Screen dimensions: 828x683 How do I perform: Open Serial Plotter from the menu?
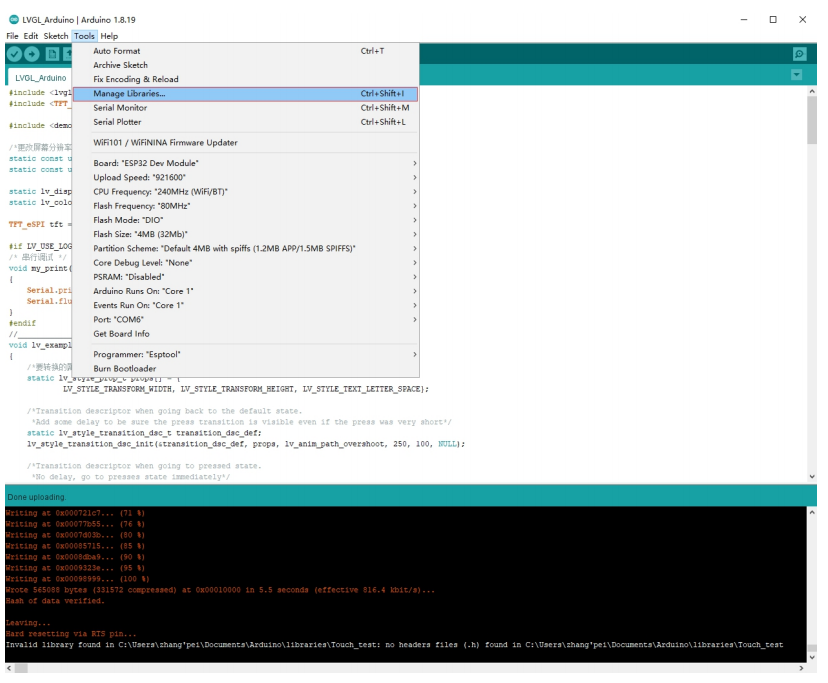[117, 122]
